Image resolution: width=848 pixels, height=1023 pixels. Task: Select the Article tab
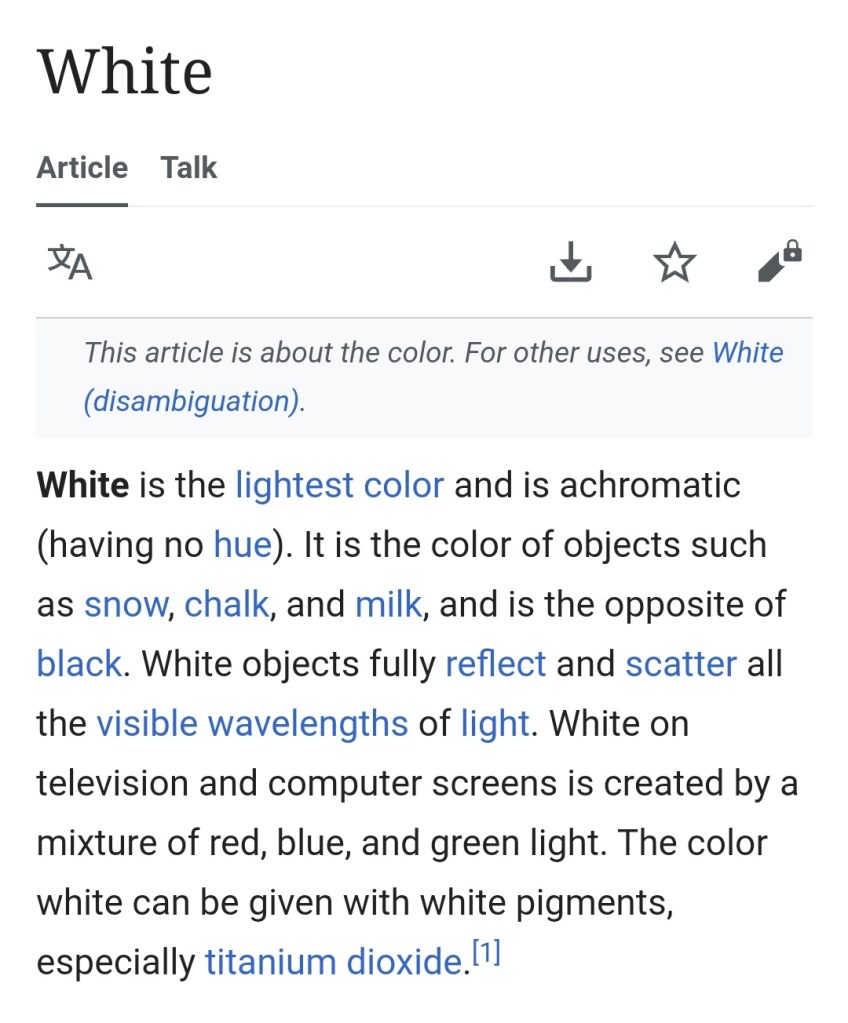tap(82, 167)
